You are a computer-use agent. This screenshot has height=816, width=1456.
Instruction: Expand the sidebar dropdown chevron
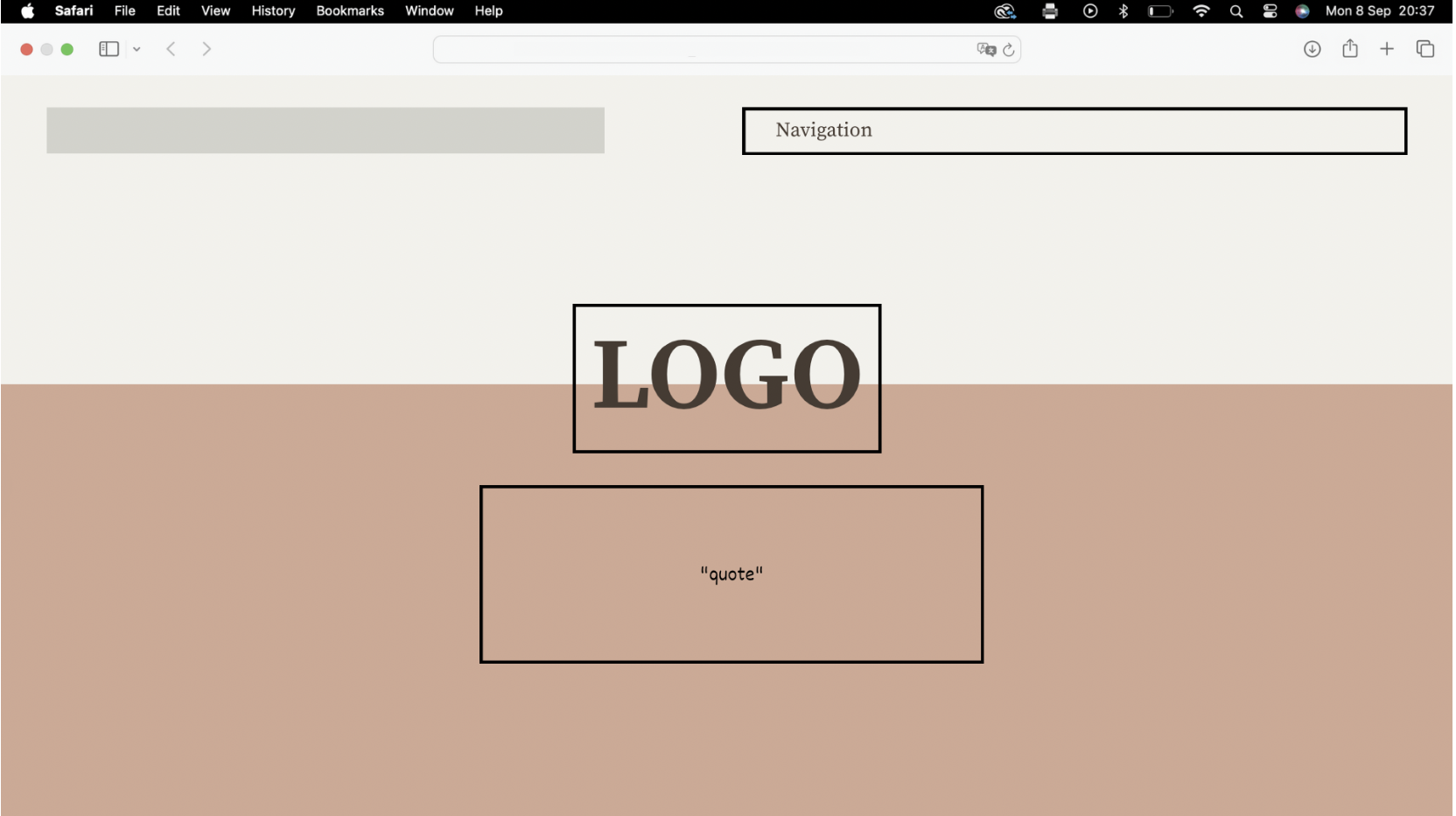(136, 50)
